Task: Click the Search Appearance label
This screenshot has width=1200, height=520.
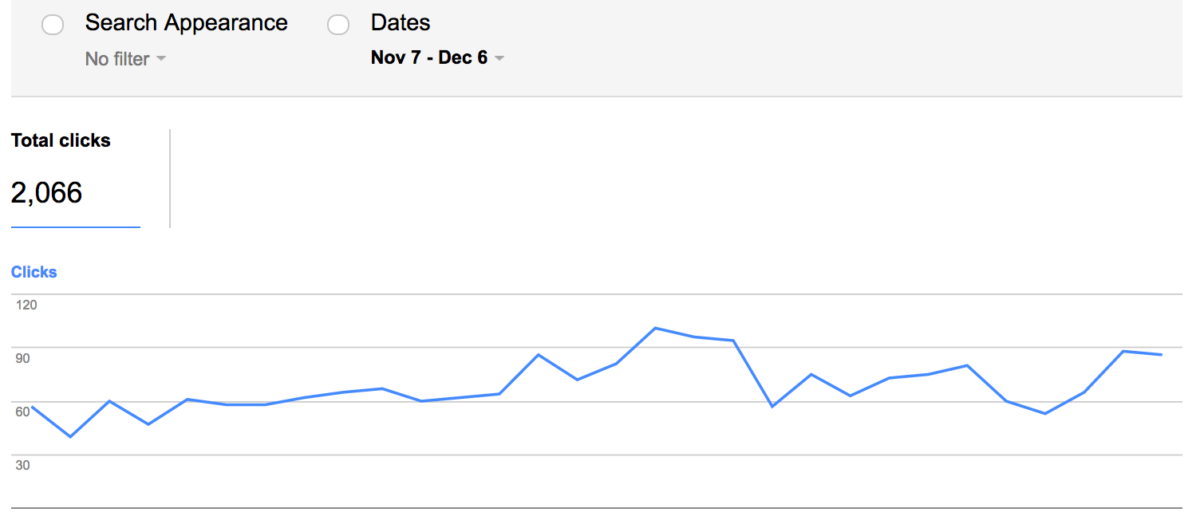Action: pyautogui.click(x=186, y=23)
